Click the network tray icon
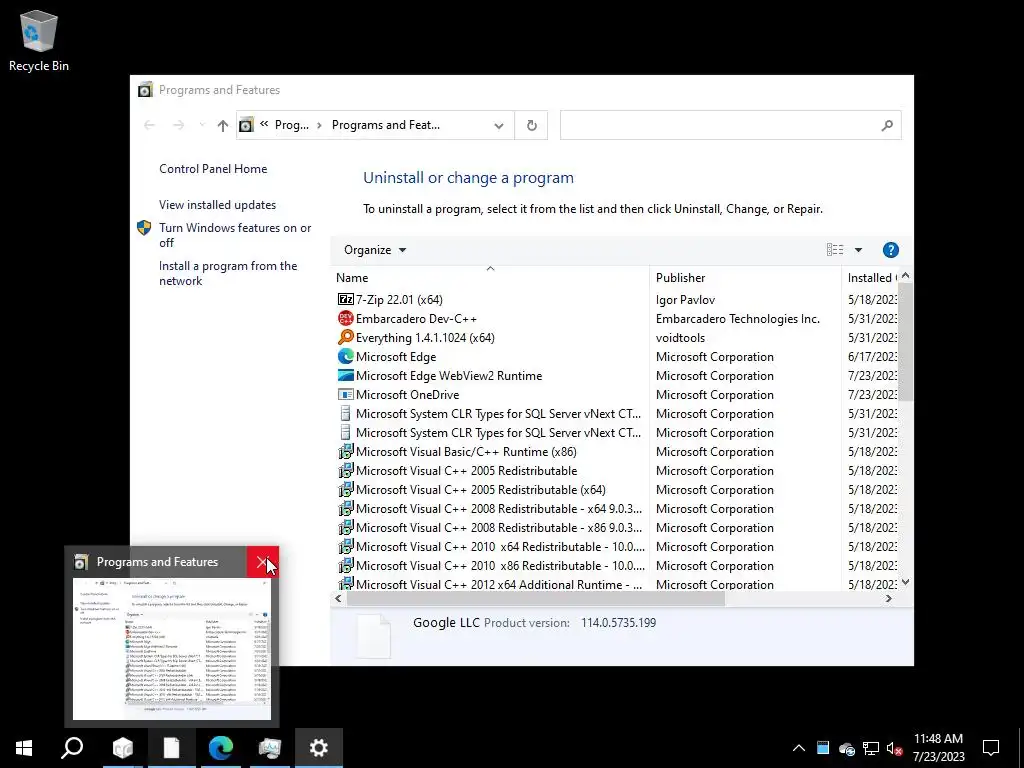 tap(871, 748)
